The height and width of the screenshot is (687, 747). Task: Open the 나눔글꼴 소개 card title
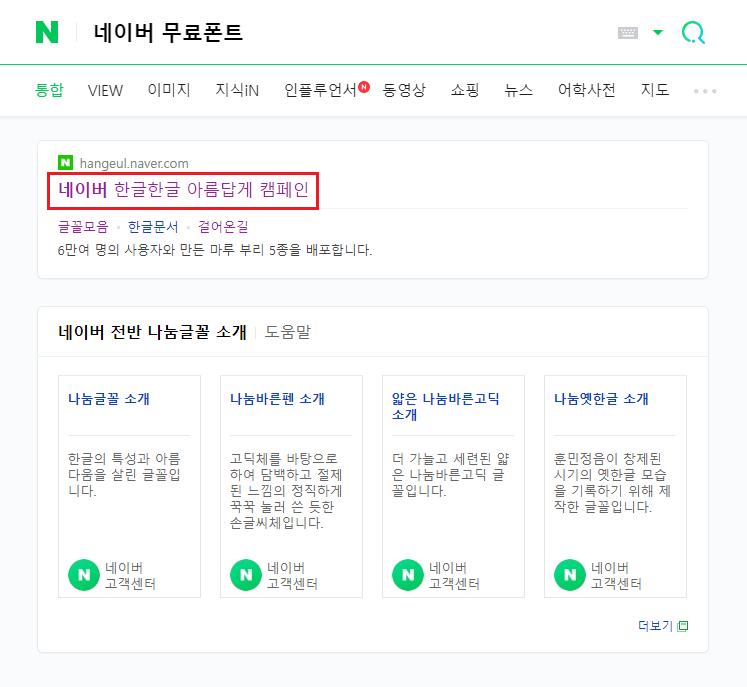tap(109, 398)
